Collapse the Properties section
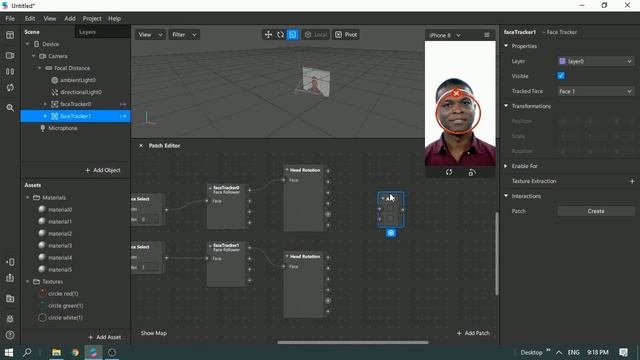 pos(506,46)
